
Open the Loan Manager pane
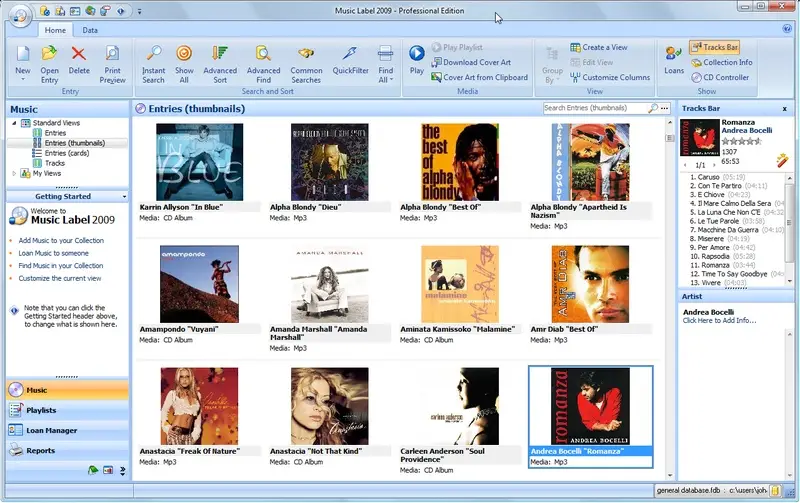[x=67, y=431]
